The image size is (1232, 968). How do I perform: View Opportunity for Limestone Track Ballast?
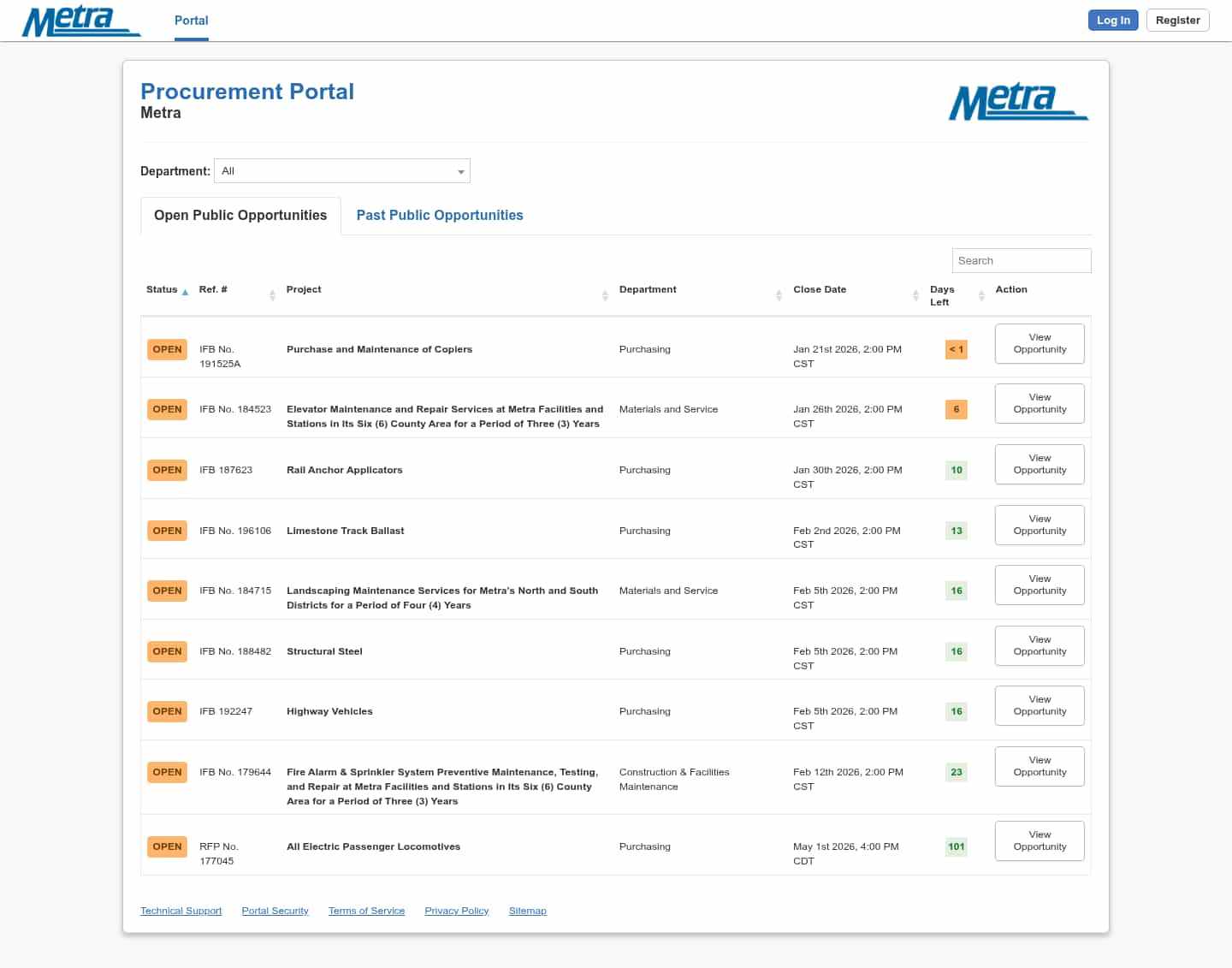tap(1039, 525)
